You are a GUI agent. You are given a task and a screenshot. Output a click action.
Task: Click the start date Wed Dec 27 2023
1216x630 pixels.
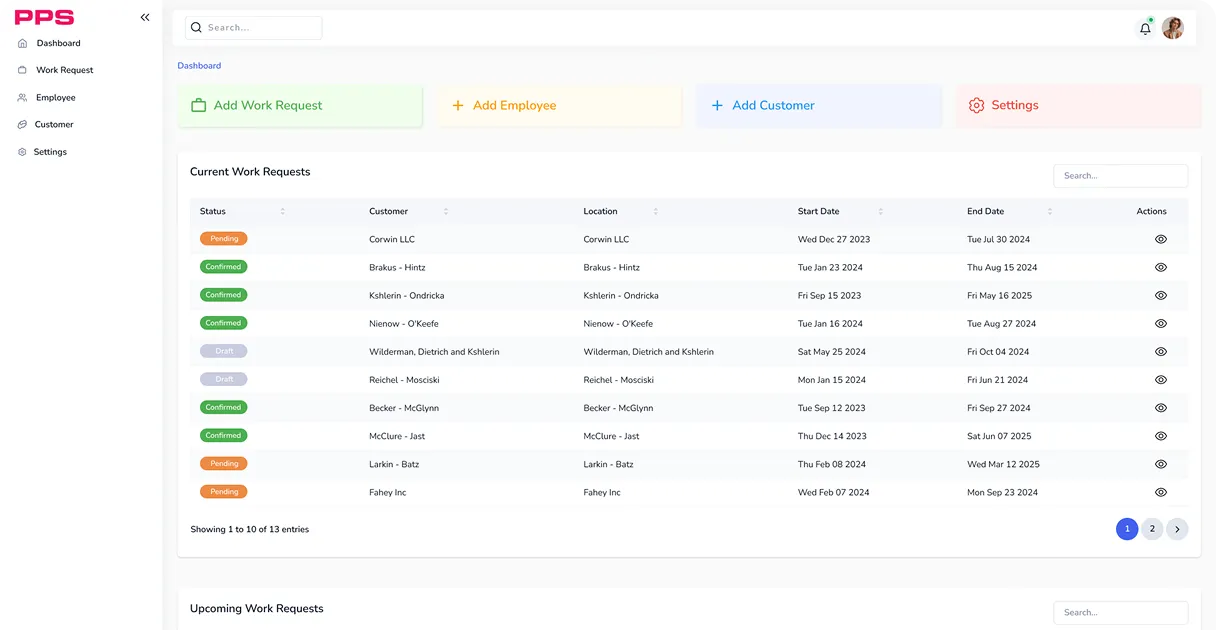tap(834, 240)
